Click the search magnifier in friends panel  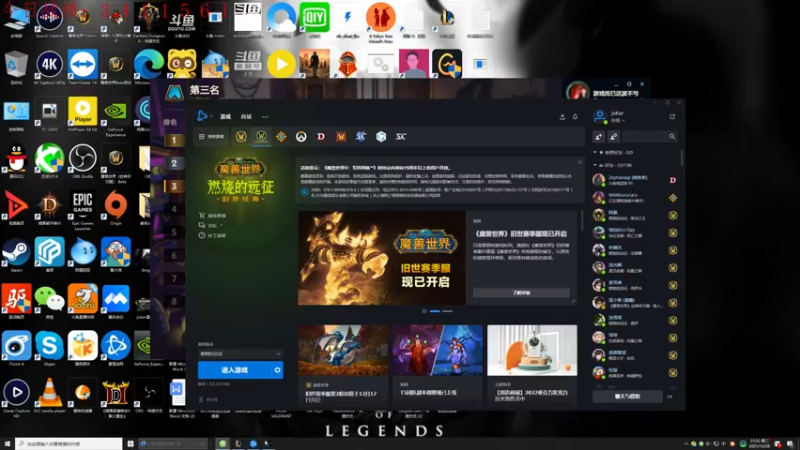(672, 136)
